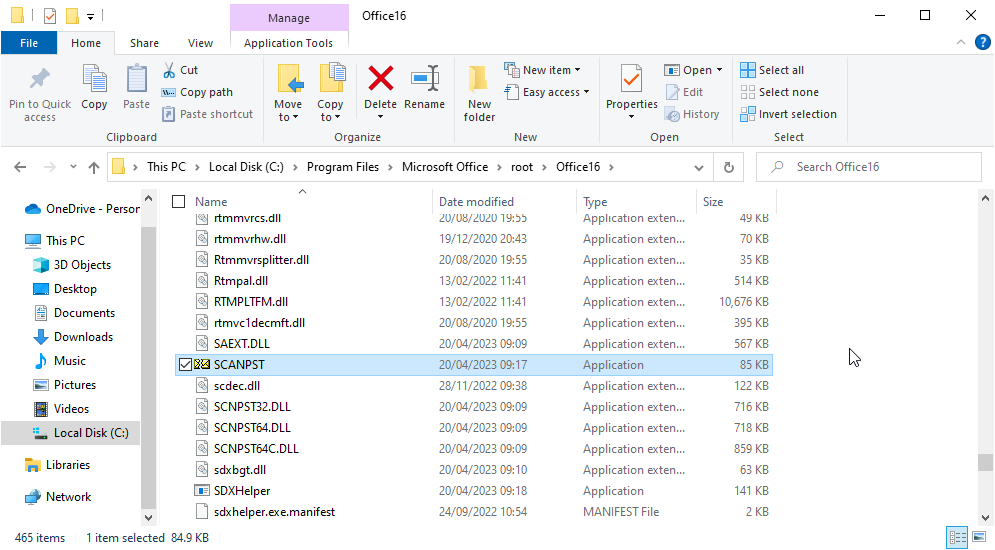The width and height of the screenshot is (995, 550).
Task: Select the sdxhelper.exe.manifest file
Action: 274,511
